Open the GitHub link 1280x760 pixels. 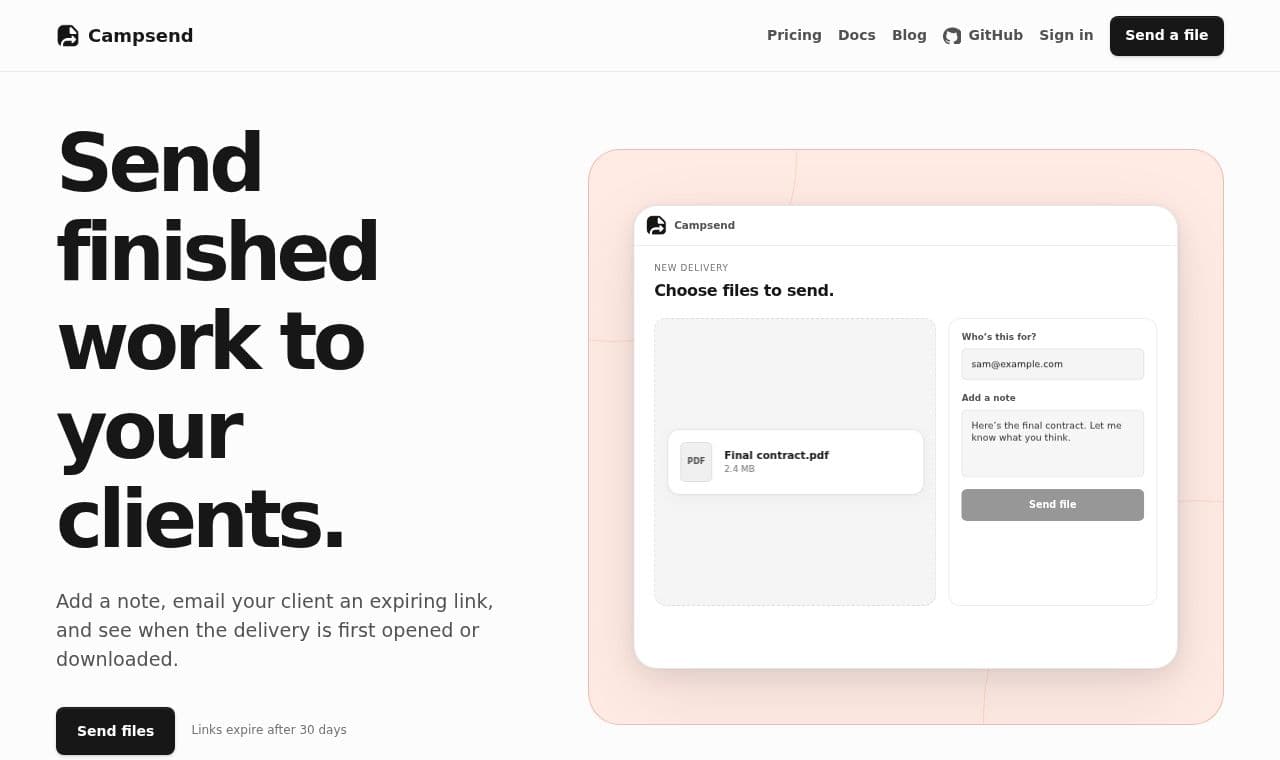pyautogui.click(x=983, y=35)
